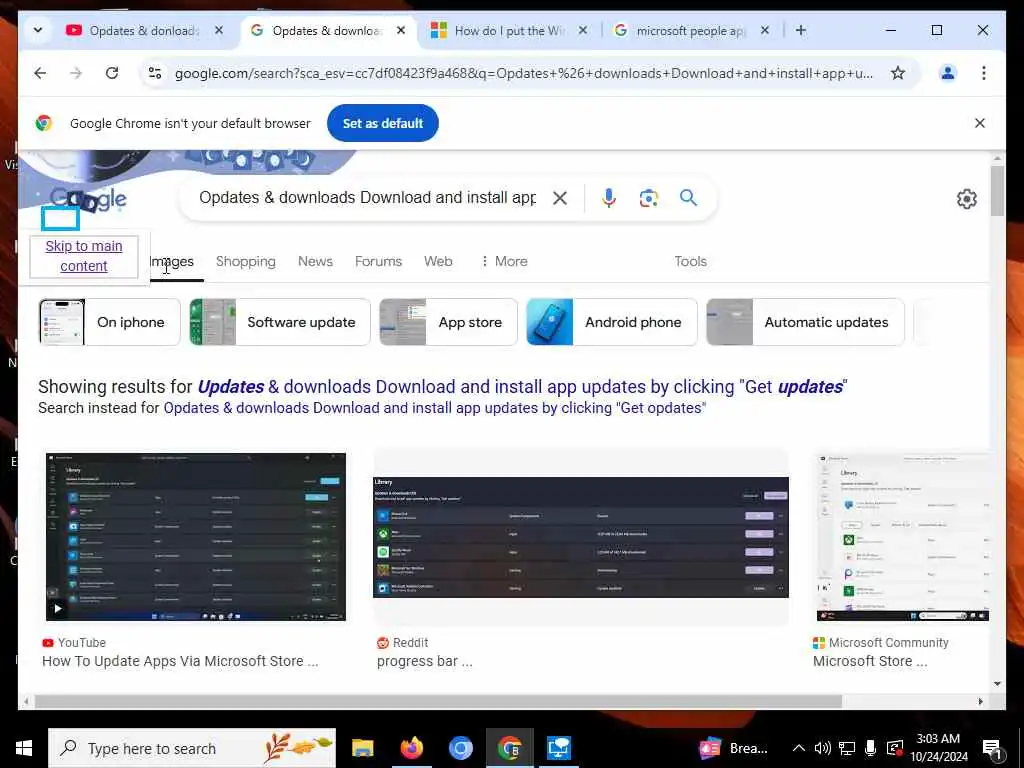The width and height of the screenshot is (1024, 768).
Task: Open File Explorer from the taskbar
Action: coord(362,748)
